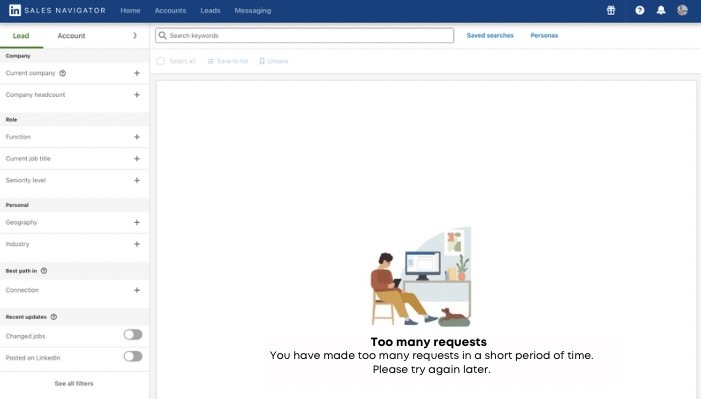The width and height of the screenshot is (701, 399).
Task: Expand the Function filter
Action: [x=137, y=137]
